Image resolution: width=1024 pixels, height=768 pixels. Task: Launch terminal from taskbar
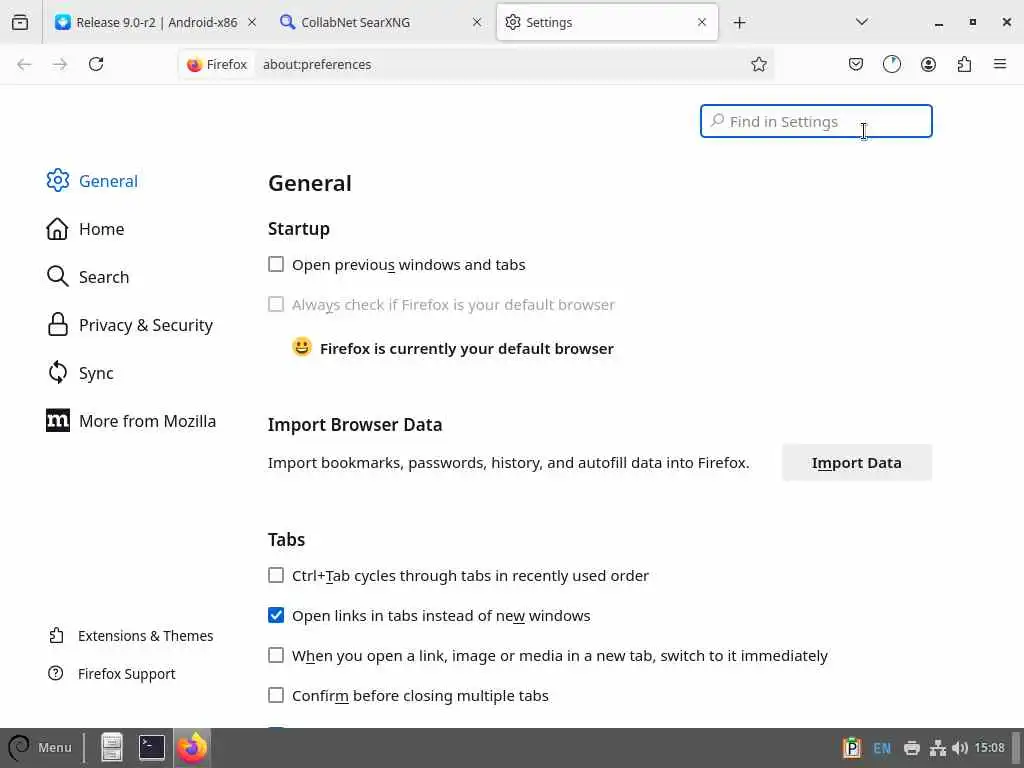[152, 748]
